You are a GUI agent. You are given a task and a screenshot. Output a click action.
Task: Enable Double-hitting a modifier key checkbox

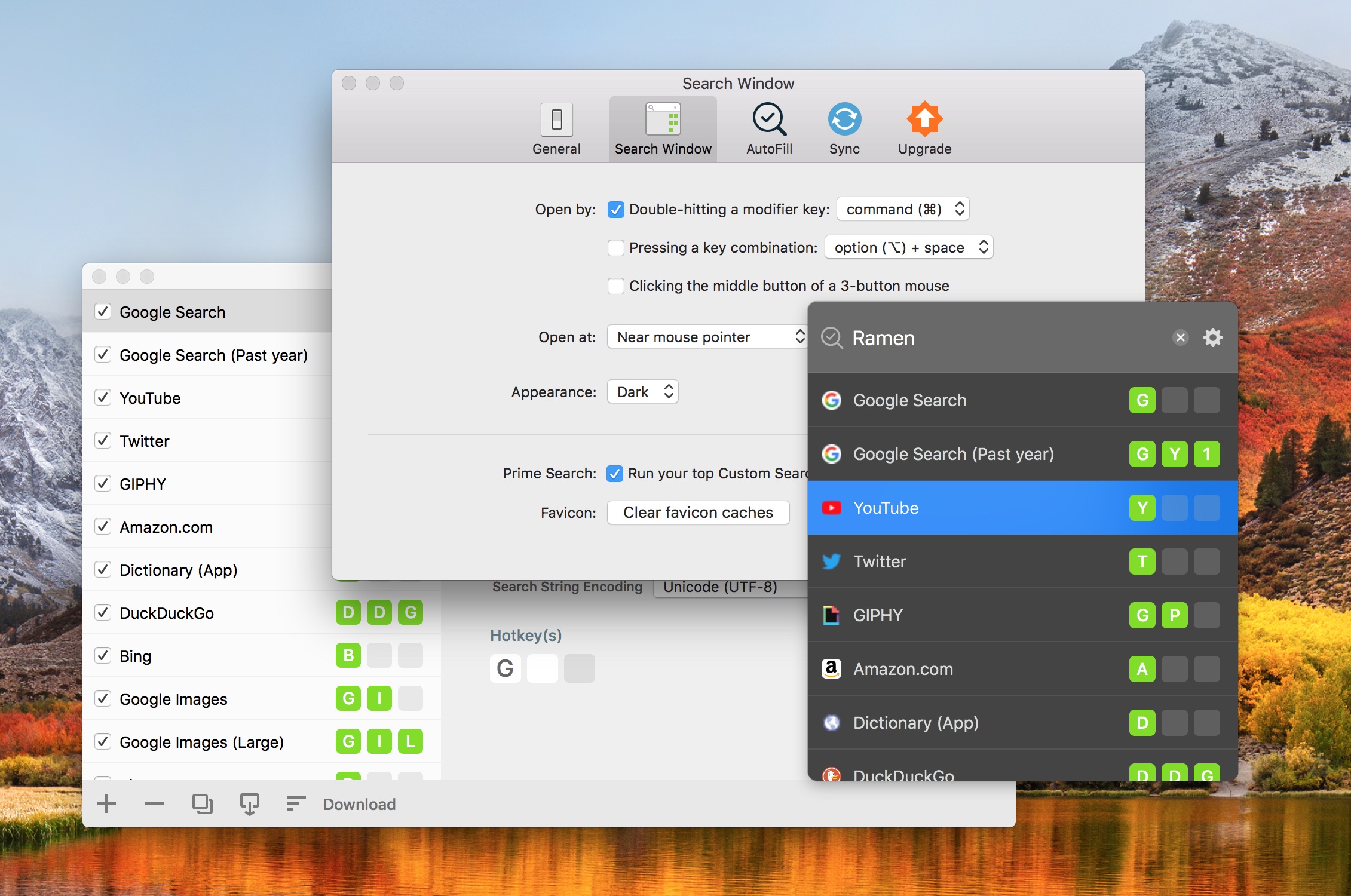pos(617,209)
